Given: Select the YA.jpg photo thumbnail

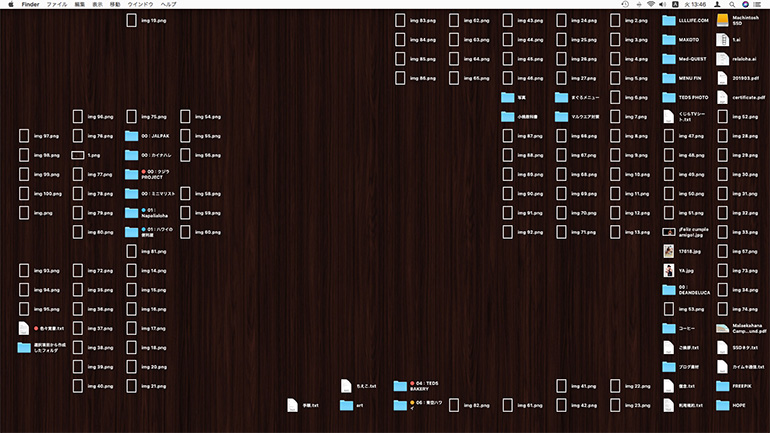Looking at the screenshot, I should [669, 270].
